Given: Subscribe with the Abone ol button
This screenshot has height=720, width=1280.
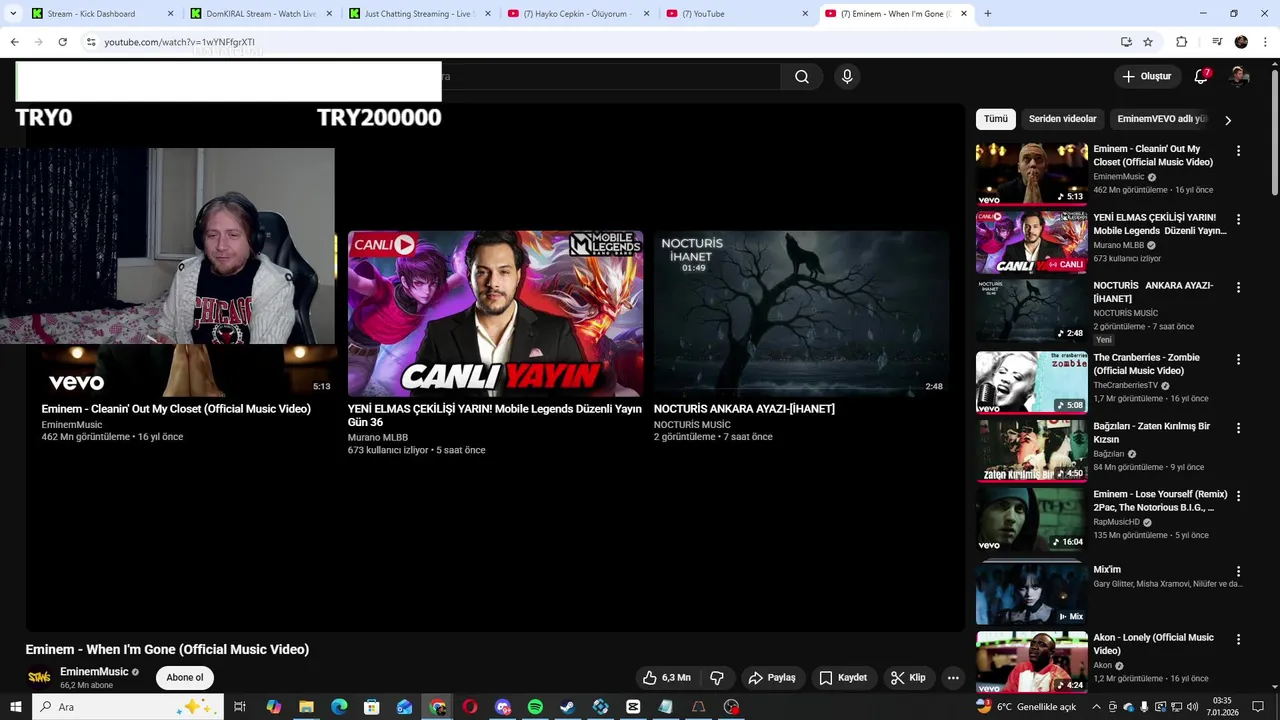Looking at the screenshot, I should tap(185, 678).
